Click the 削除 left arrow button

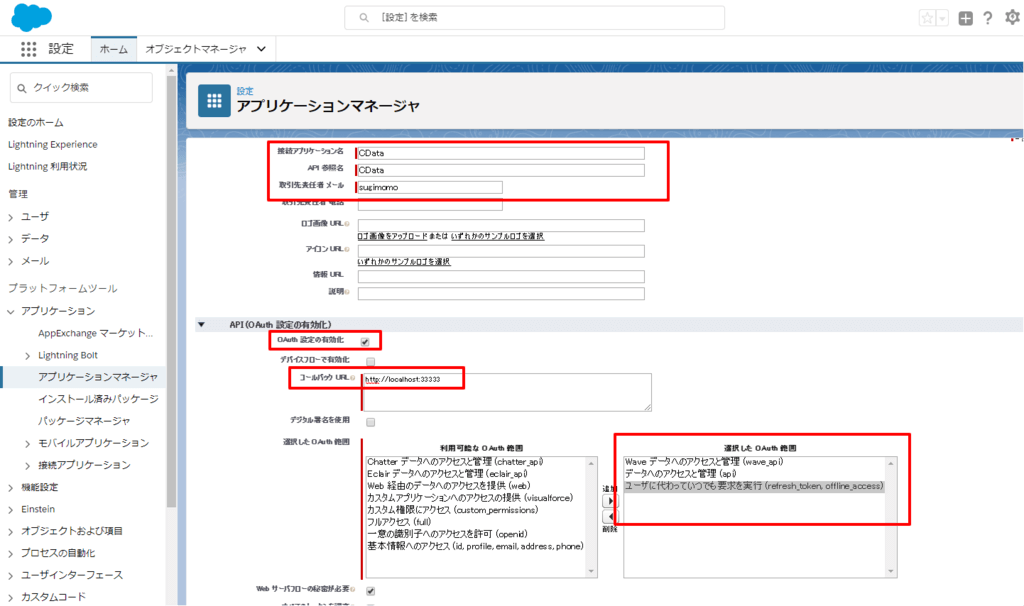609,517
